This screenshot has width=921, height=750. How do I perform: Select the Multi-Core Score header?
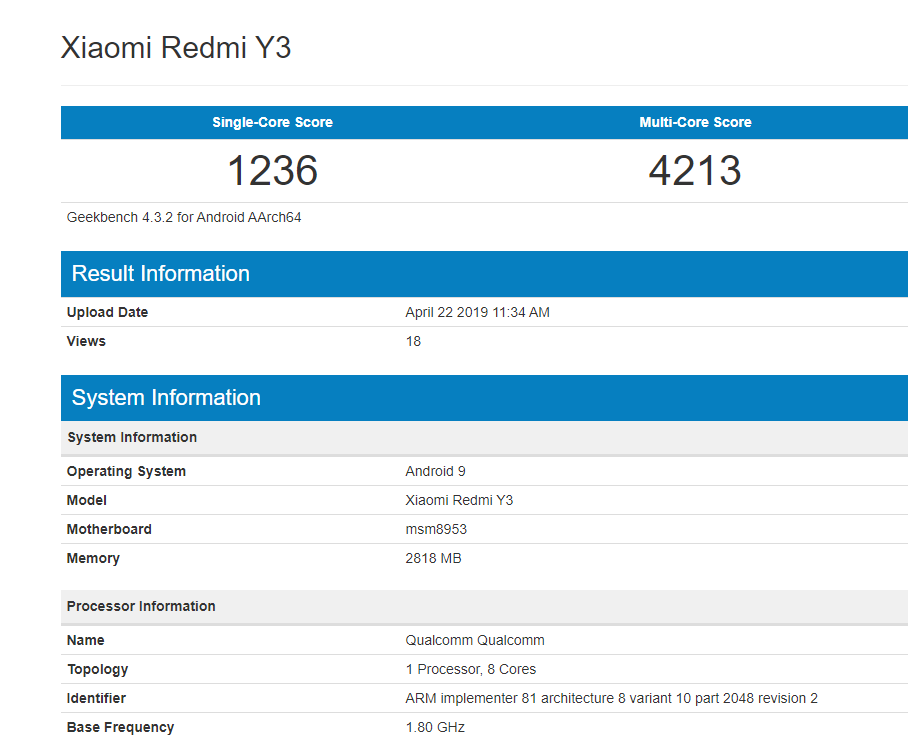point(695,122)
